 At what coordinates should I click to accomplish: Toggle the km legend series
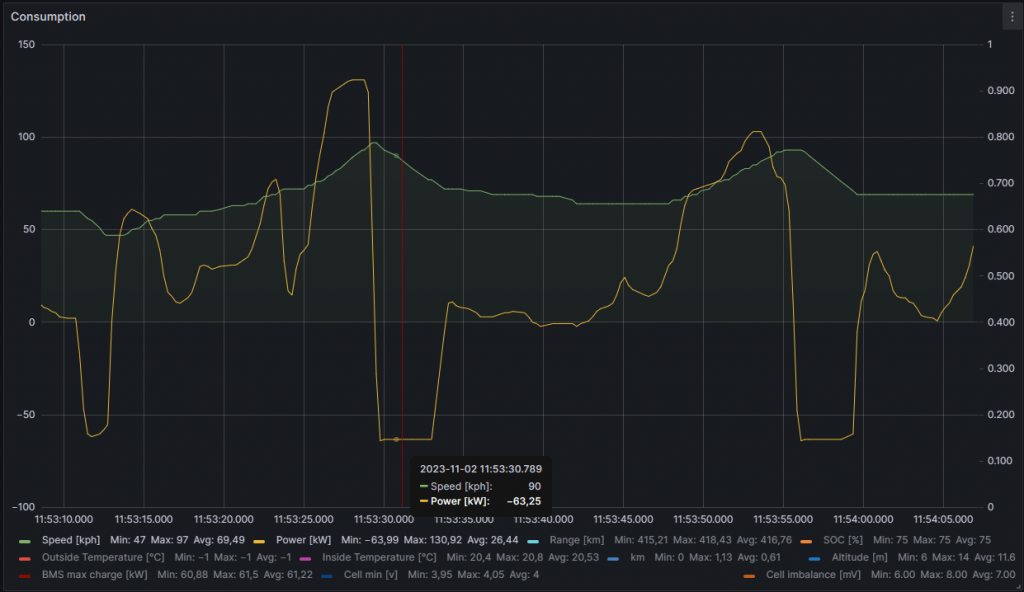637,557
